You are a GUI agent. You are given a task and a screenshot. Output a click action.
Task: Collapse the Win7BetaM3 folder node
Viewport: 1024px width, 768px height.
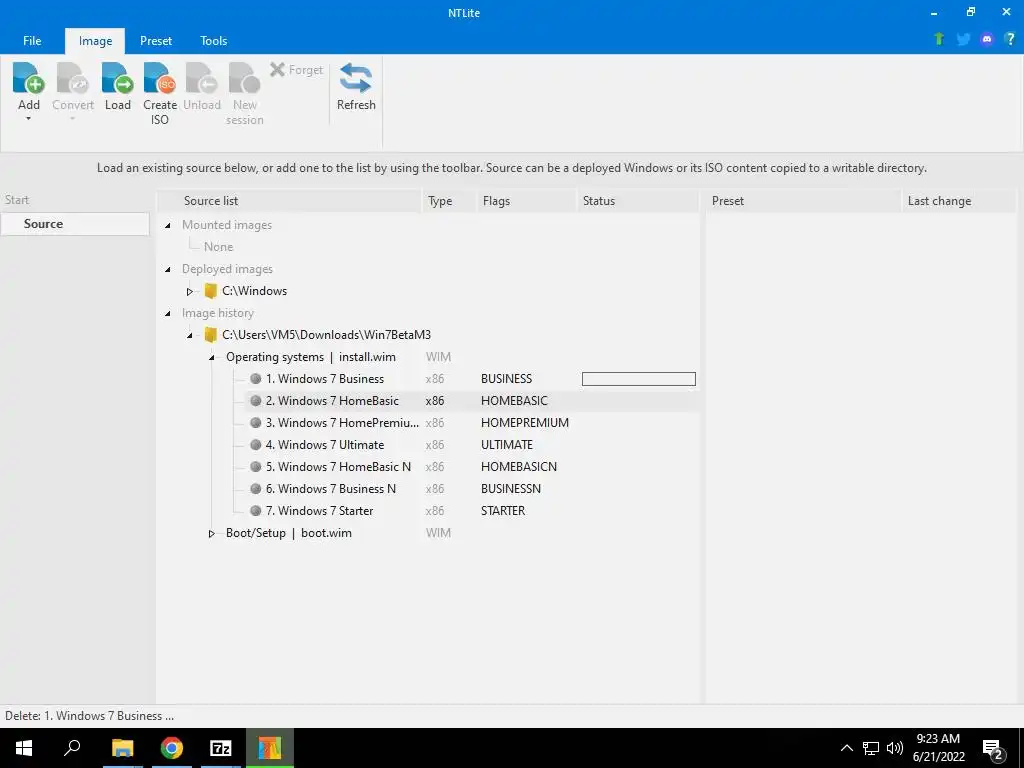[x=189, y=335]
